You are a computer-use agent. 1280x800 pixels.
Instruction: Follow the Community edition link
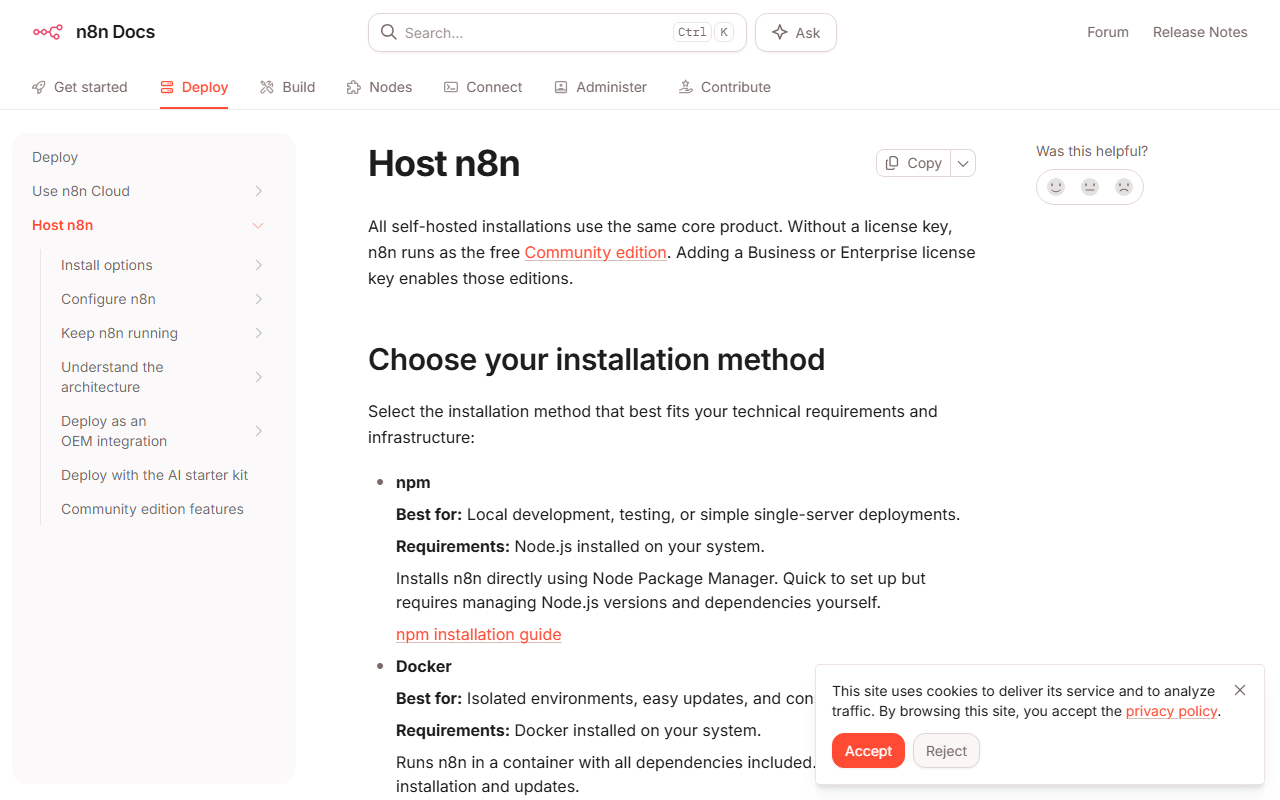pyautogui.click(x=595, y=252)
